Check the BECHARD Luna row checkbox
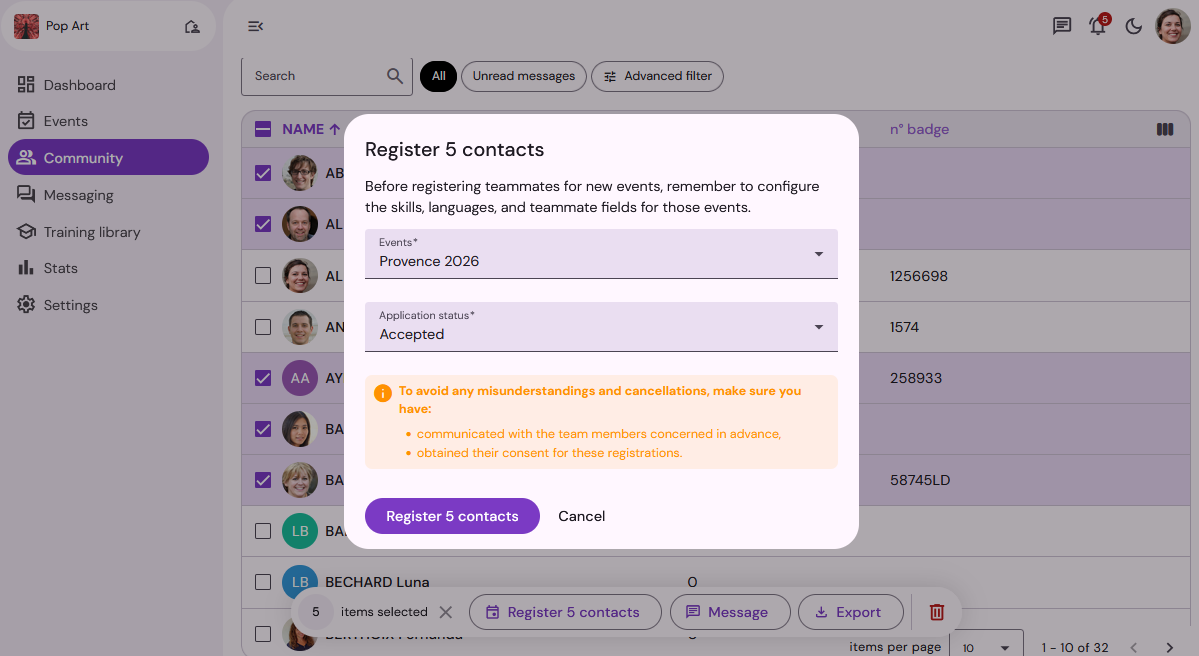1199x656 pixels. (263, 582)
